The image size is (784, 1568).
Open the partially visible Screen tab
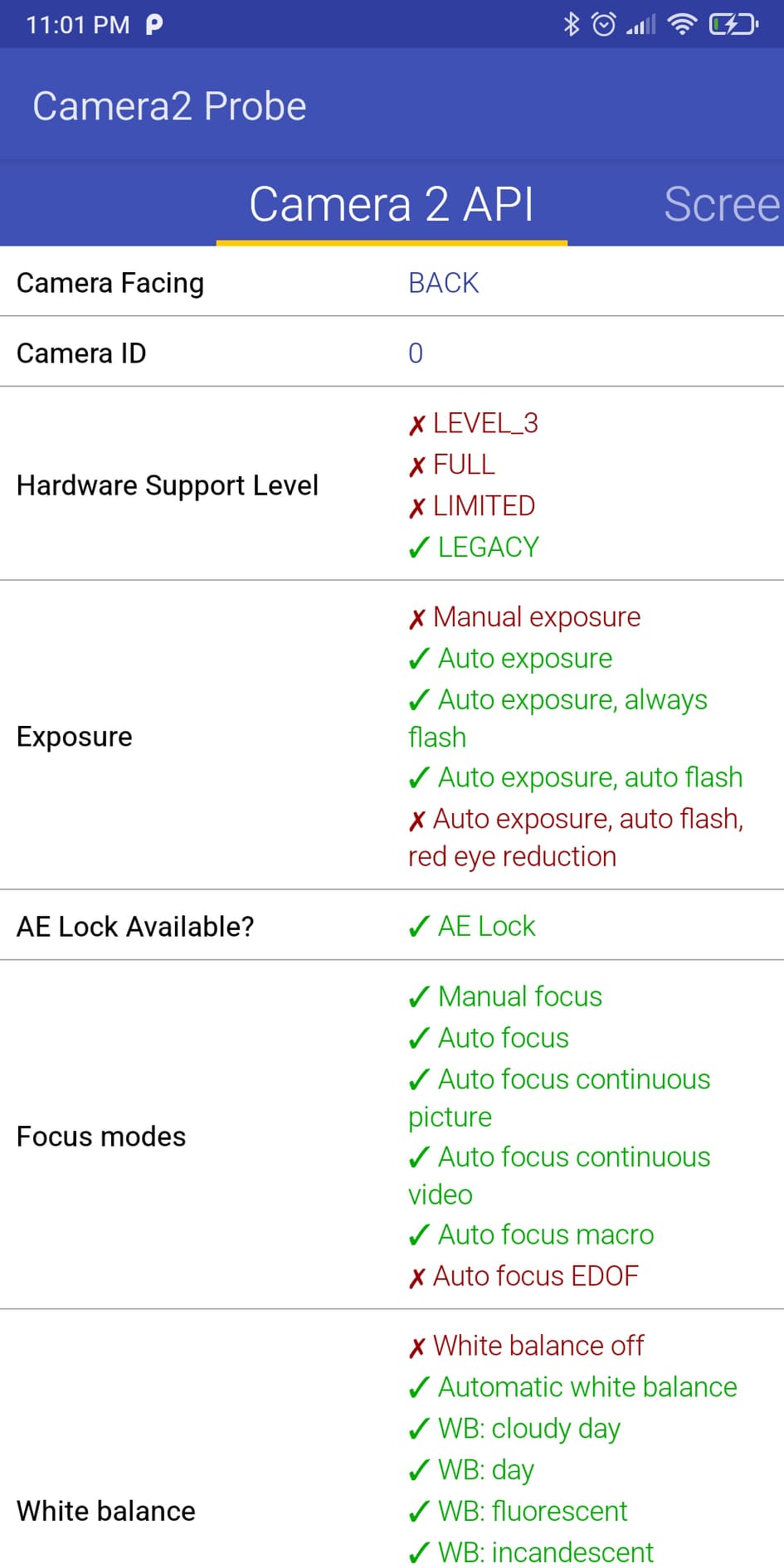[x=721, y=204]
